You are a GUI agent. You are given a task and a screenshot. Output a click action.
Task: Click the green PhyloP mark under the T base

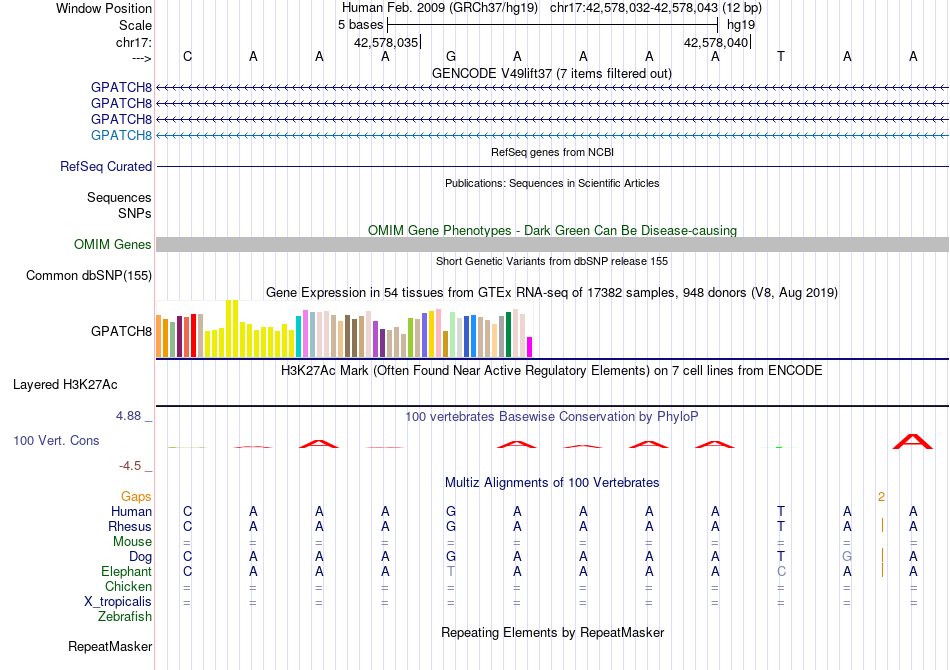(779, 448)
